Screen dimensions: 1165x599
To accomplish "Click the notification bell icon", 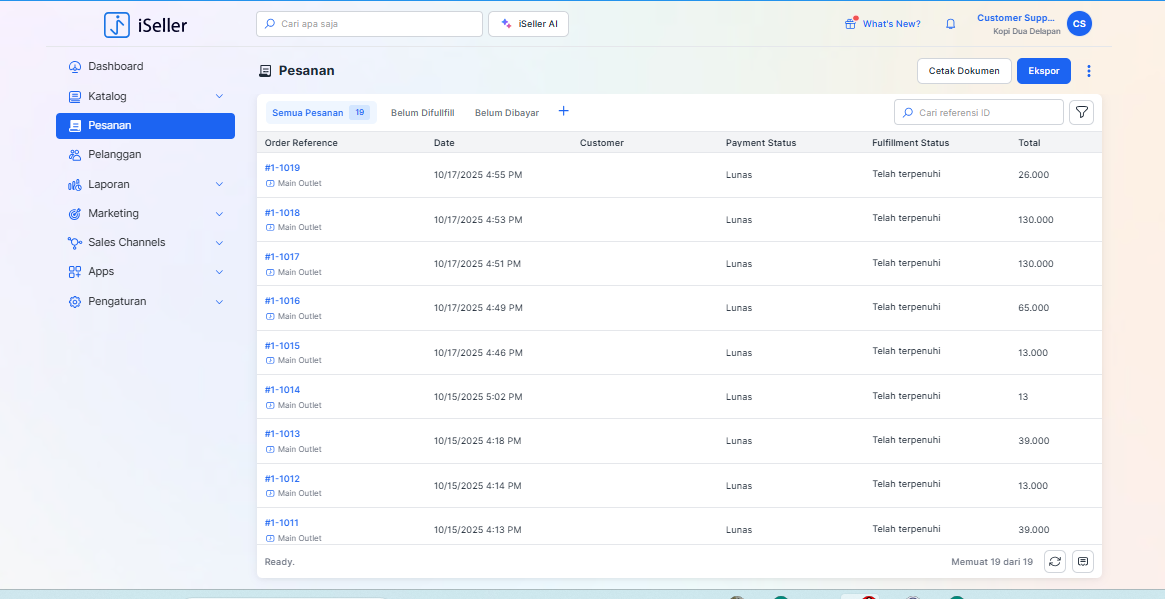I will coord(950,24).
